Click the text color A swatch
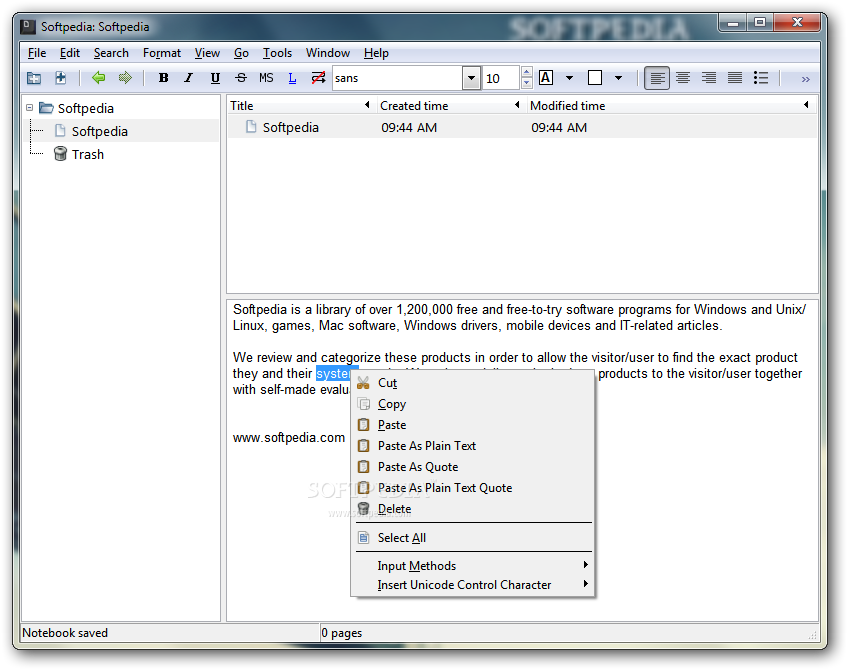Screen dimensions: 848x670 click(x=546, y=78)
